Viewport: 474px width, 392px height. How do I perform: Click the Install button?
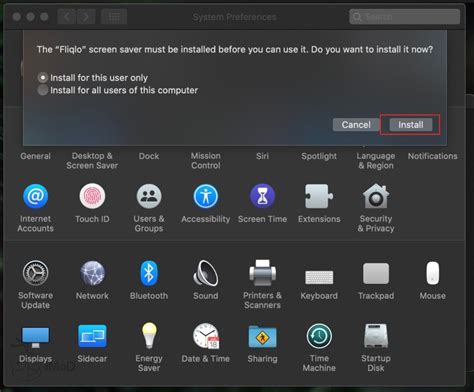coord(411,125)
